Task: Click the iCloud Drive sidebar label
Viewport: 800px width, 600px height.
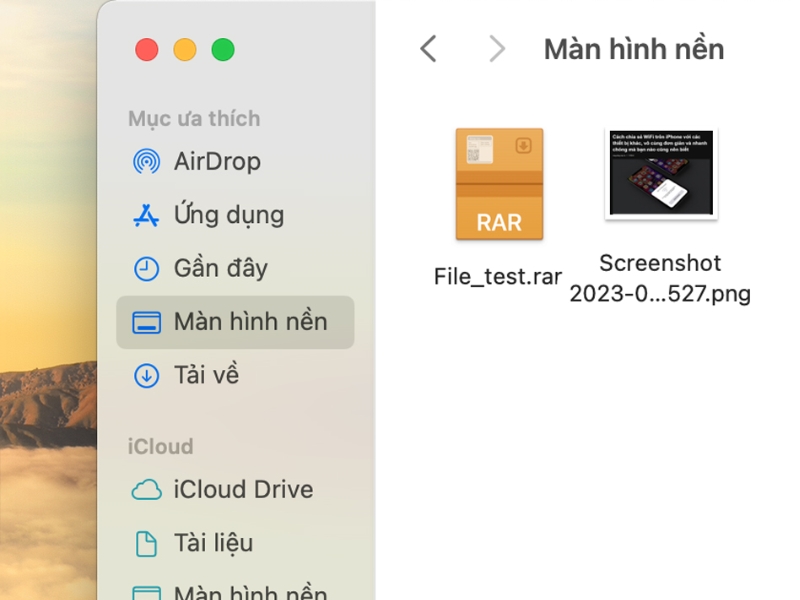Action: click(243, 489)
